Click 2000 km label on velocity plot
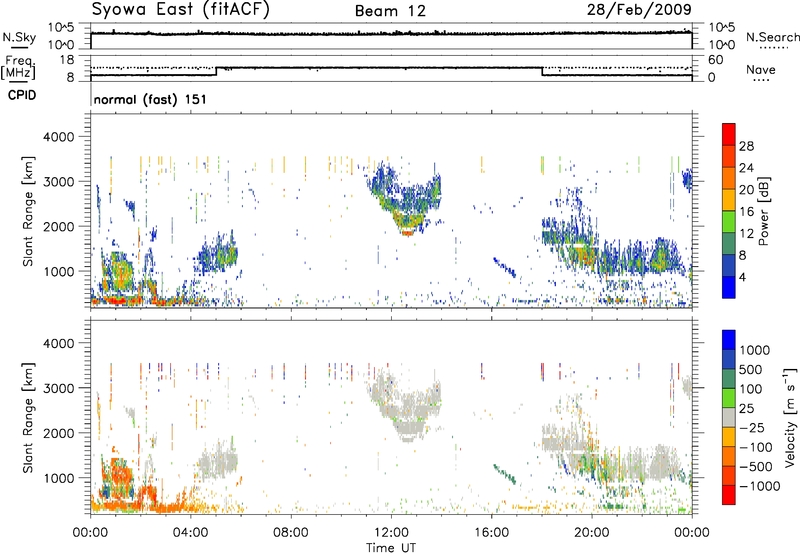 pyautogui.click(x=59, y=433)
